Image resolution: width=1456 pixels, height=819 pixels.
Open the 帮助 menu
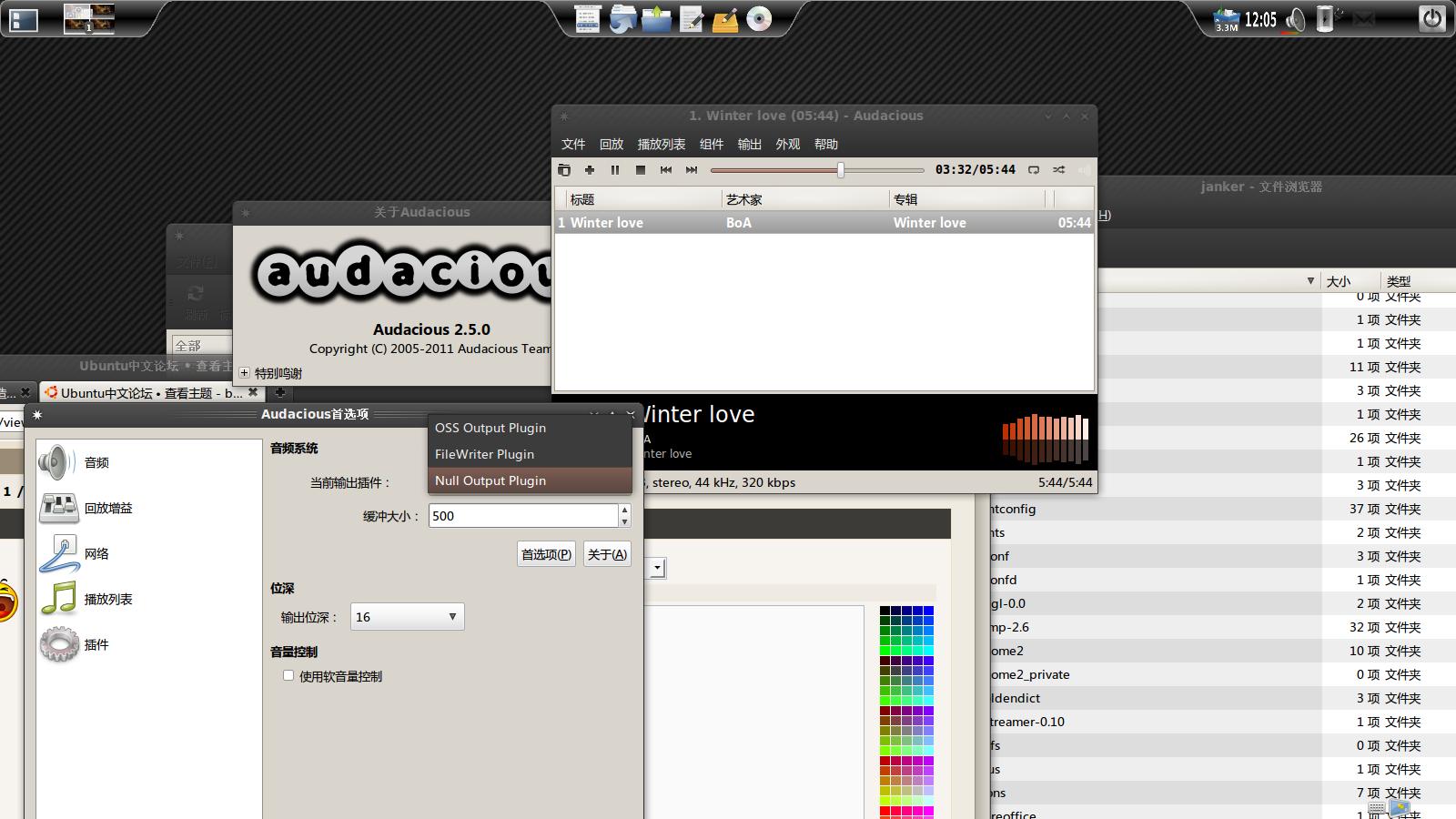[x=826, y=144]
